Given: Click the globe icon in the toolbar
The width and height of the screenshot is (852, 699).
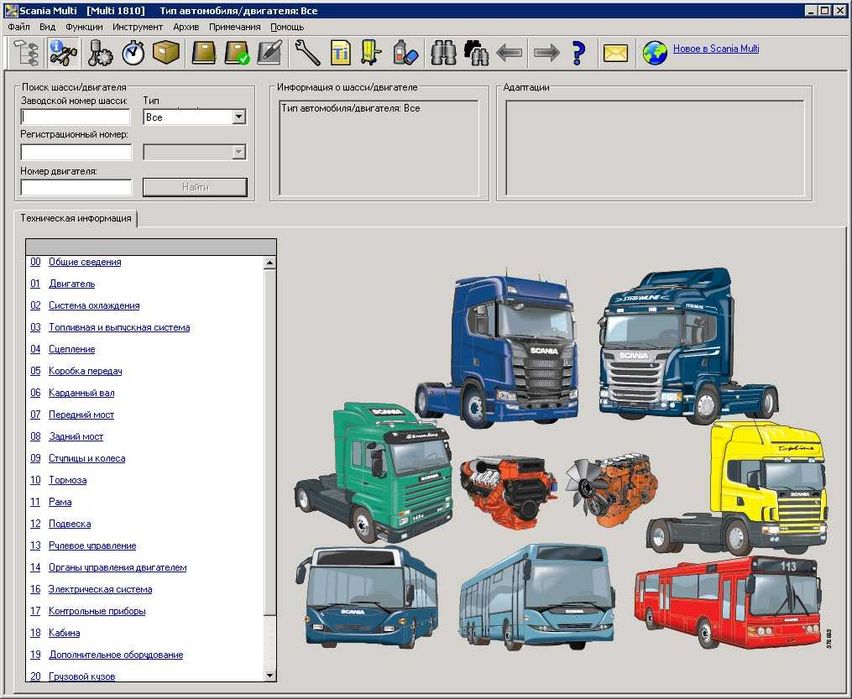Looking at the screenshot, I should pos(655,52).
